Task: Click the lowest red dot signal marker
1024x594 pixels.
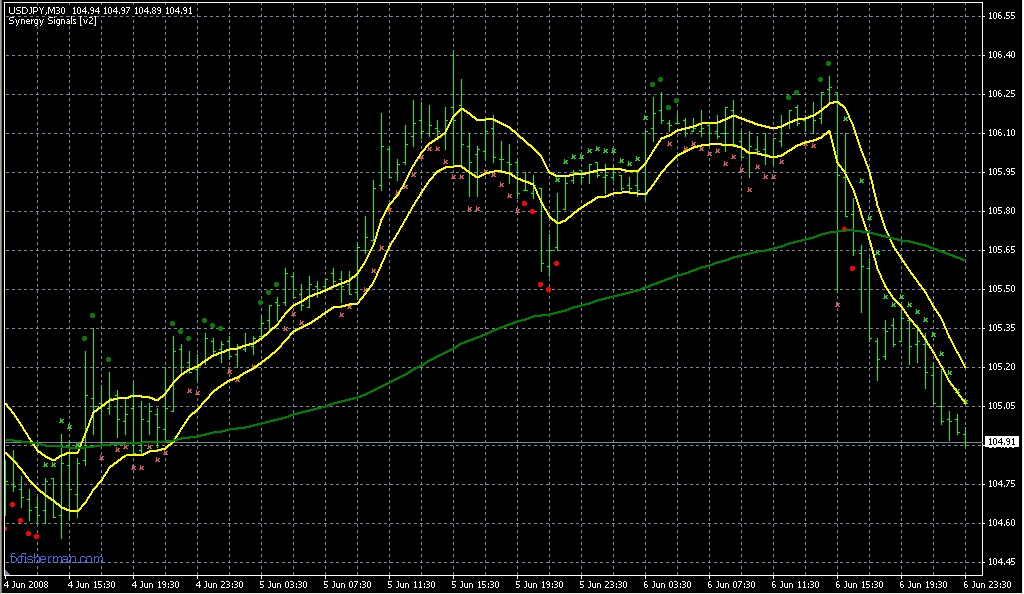Action: [x=37, y=536]
